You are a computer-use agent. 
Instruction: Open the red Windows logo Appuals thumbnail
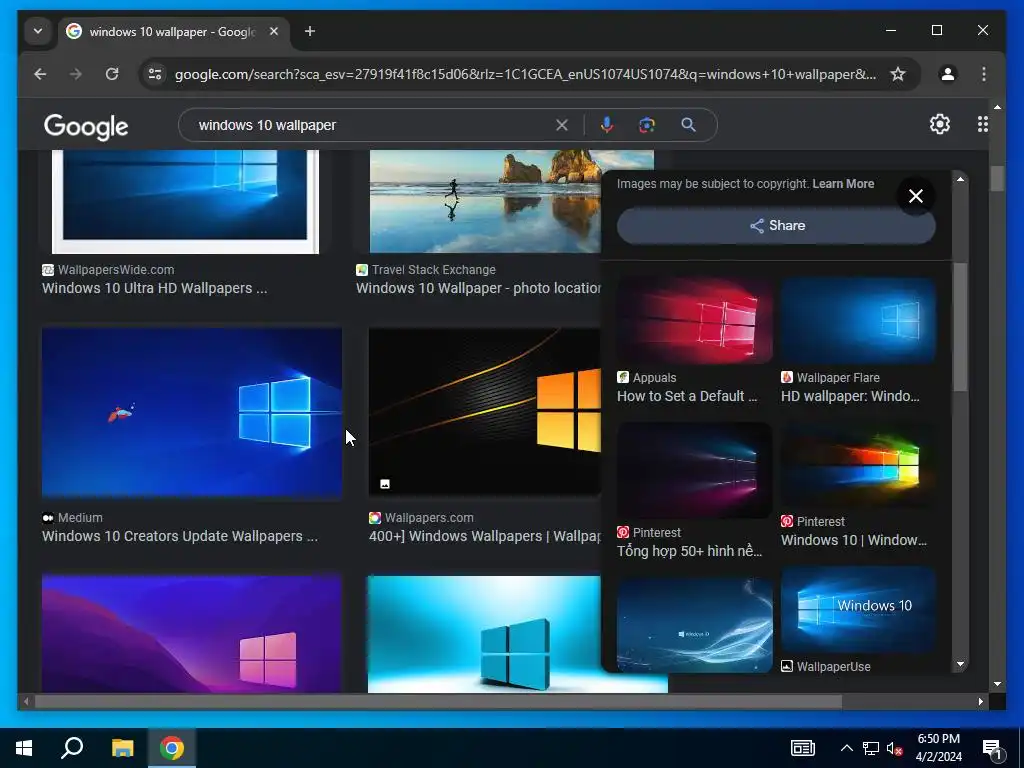694,321
